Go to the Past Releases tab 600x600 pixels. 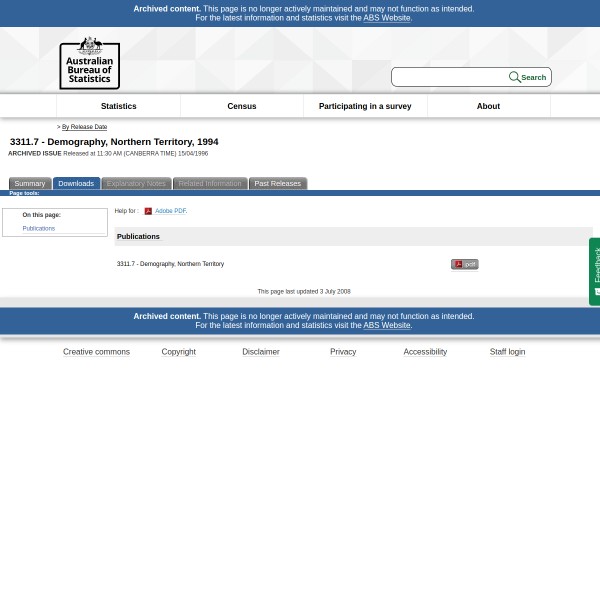pyautogui.click(x=277, y=184)
